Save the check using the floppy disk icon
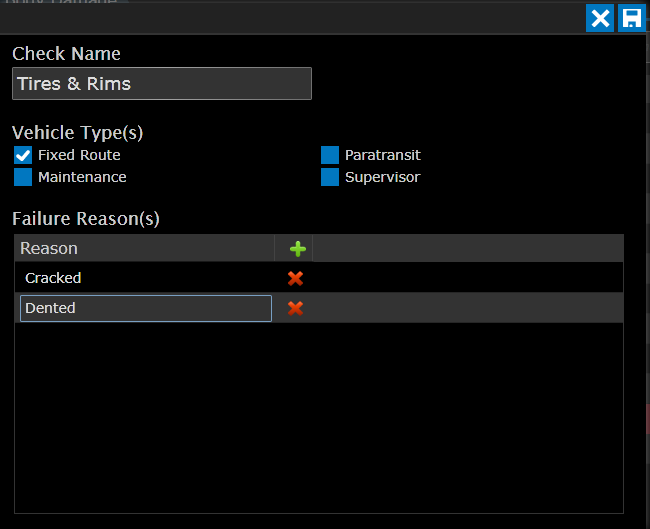This screenshot has width=650, height=529. point(631,18)
